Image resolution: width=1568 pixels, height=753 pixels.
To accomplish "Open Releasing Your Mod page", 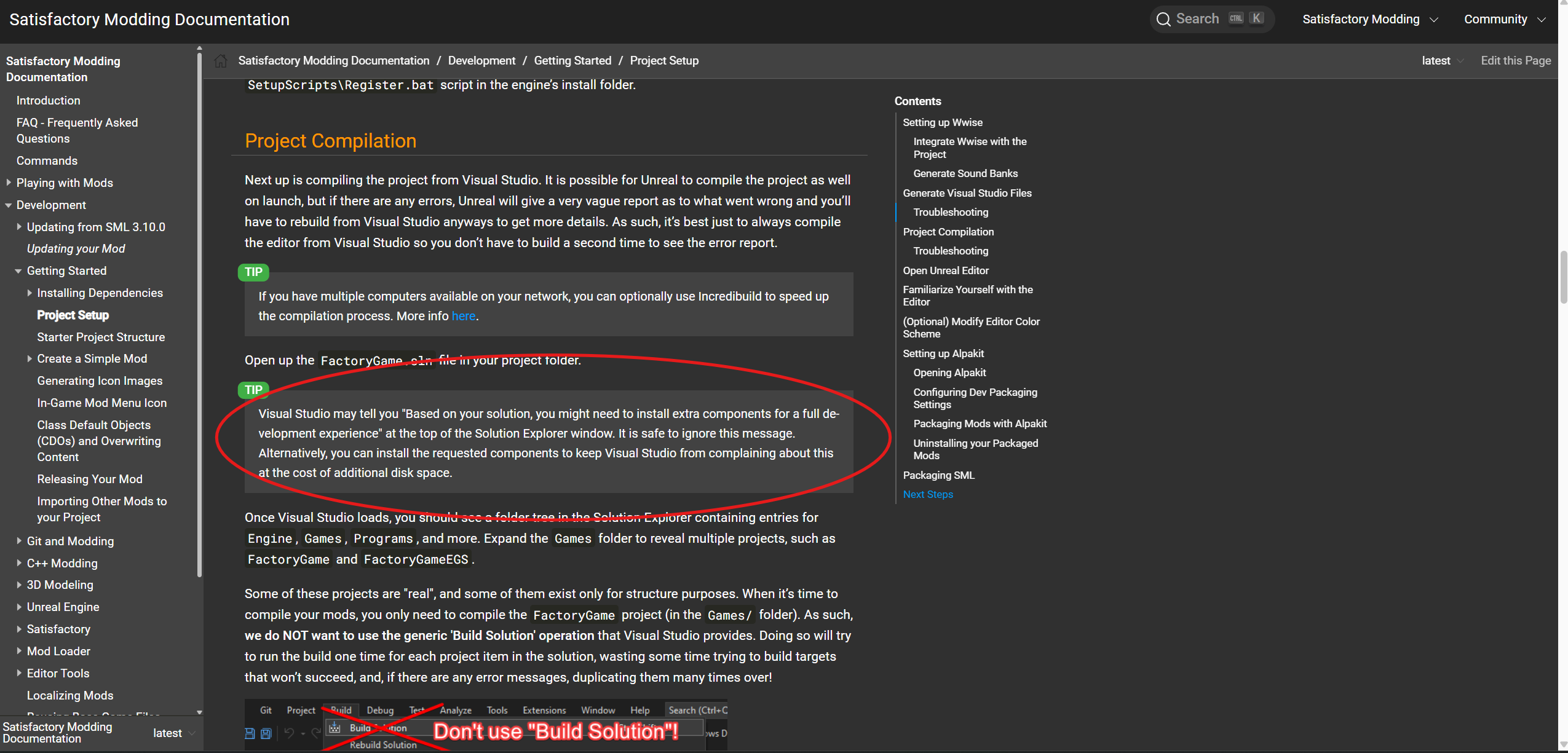I will coord(89,479).
